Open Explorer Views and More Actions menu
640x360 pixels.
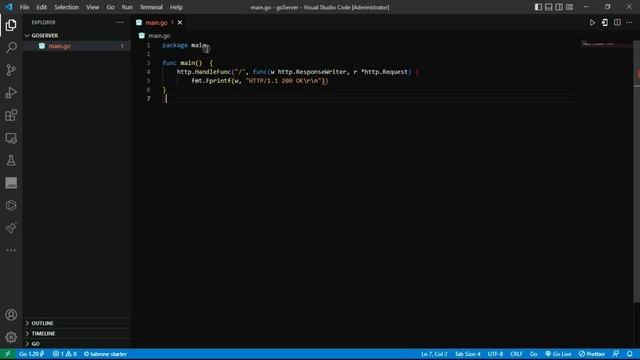pyautogui.click(x=120, y=22)
